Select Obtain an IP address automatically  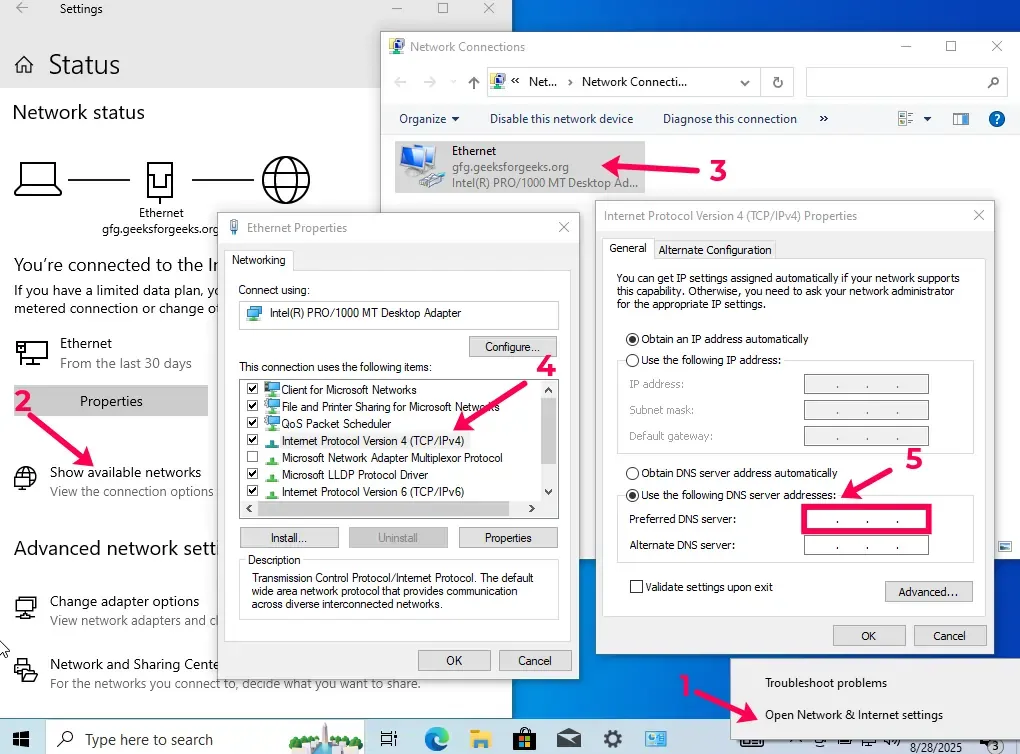click(x=632, y=340)
